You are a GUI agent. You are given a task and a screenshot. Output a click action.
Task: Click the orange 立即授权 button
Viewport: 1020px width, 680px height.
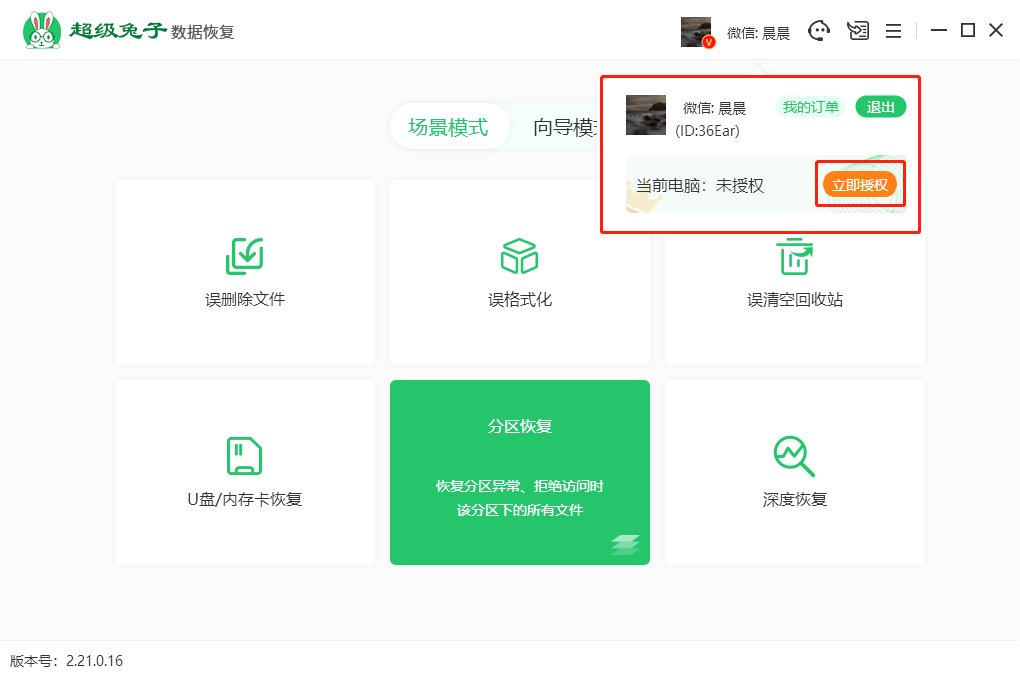point(860,185)
